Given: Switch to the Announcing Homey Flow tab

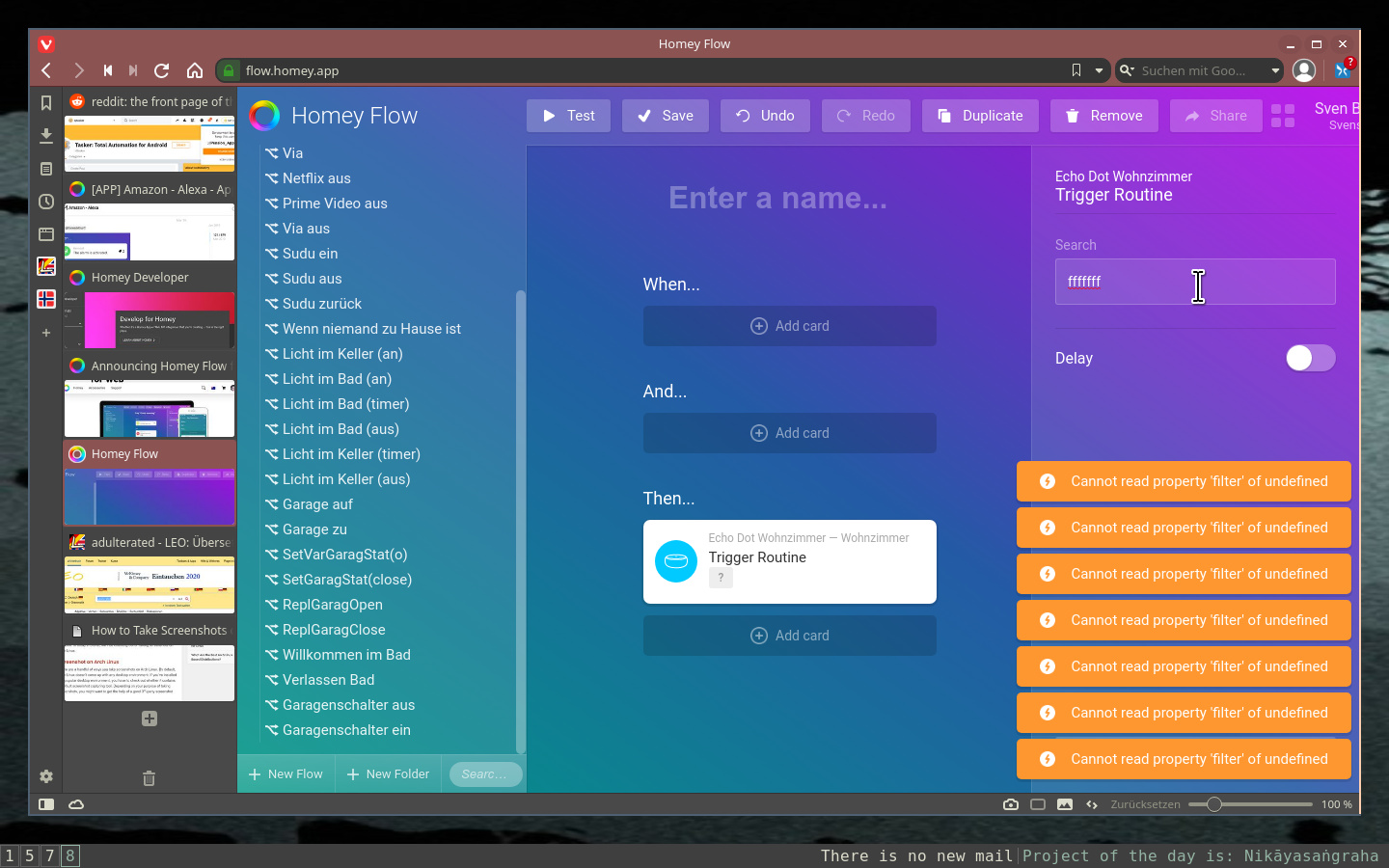Looking at the screenshot, I should tap(150, 395).
